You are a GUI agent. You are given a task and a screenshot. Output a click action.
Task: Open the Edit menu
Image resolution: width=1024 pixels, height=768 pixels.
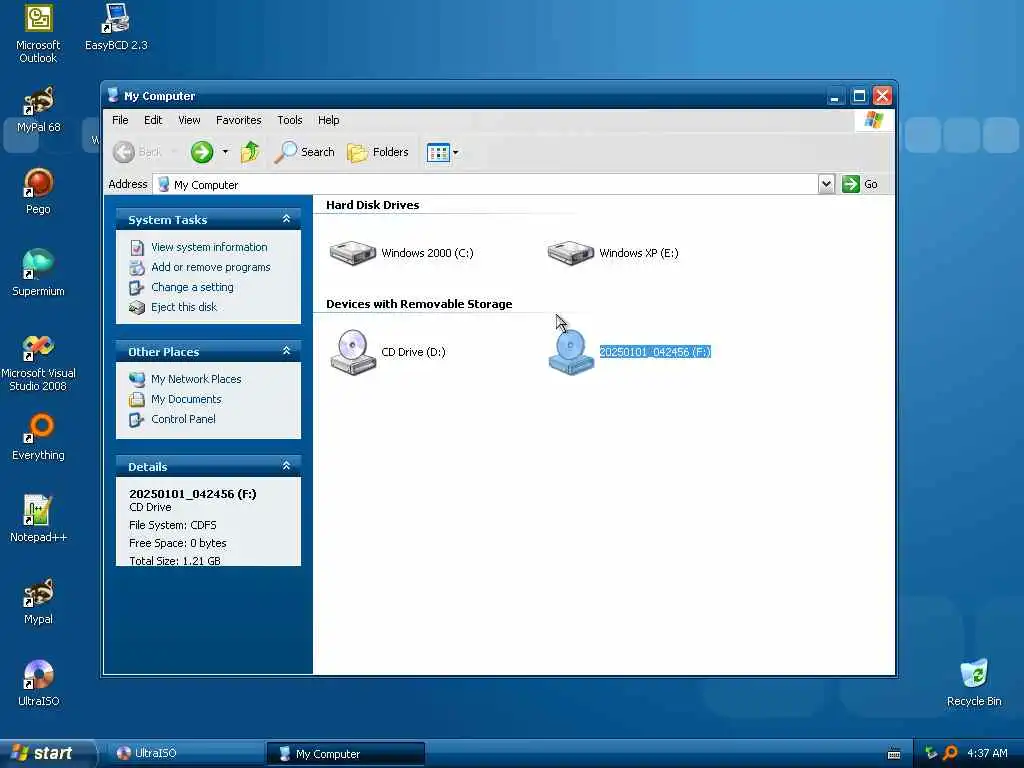pos(153,120)
